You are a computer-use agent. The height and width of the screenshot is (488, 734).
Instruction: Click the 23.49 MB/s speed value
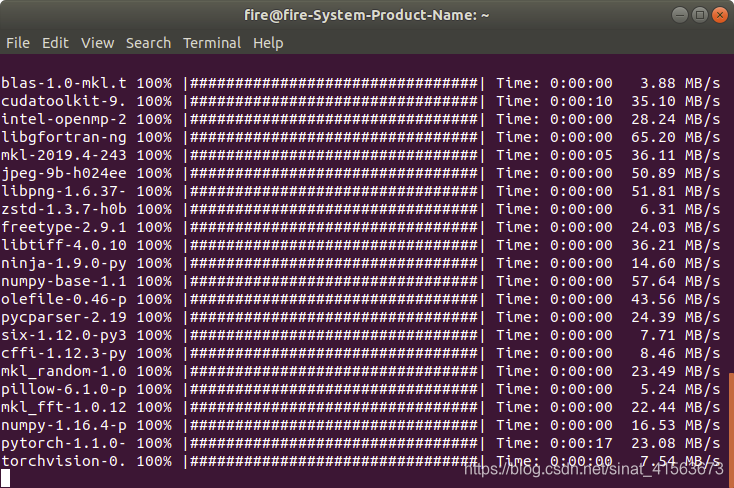[675, 371]
